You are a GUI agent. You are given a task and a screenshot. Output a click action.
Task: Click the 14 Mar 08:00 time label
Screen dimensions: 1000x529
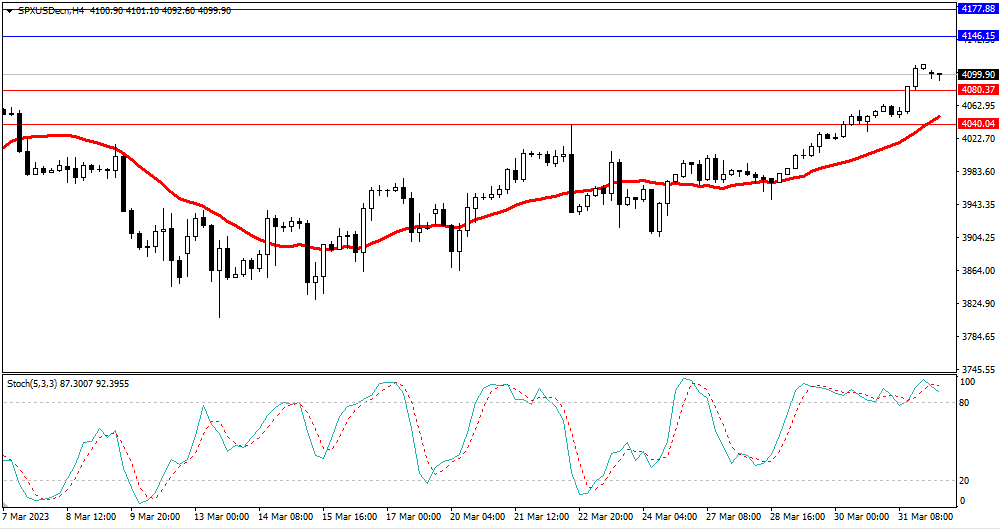pyautogui.click(x=285, y=516)
